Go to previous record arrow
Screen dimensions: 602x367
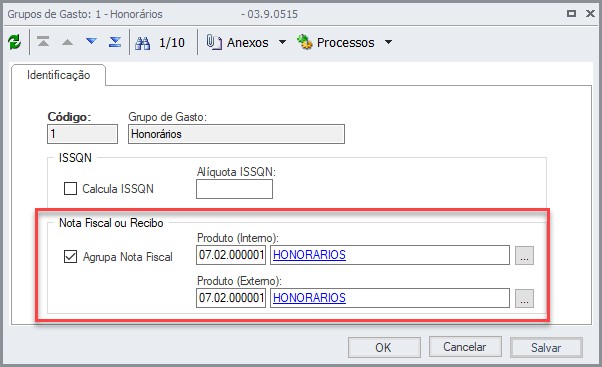point(67,42)
